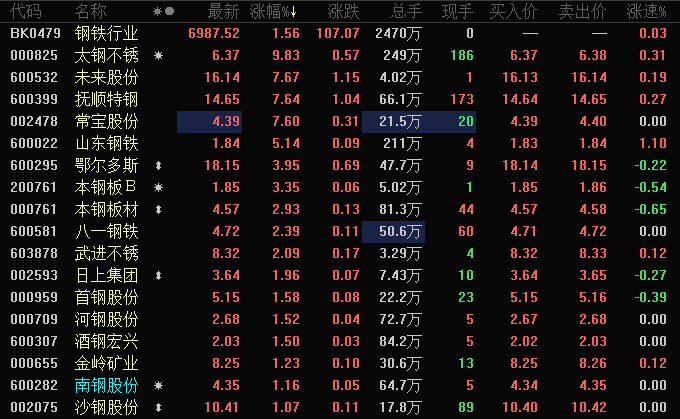Sort by the 总手 column header

click(406, 12)
